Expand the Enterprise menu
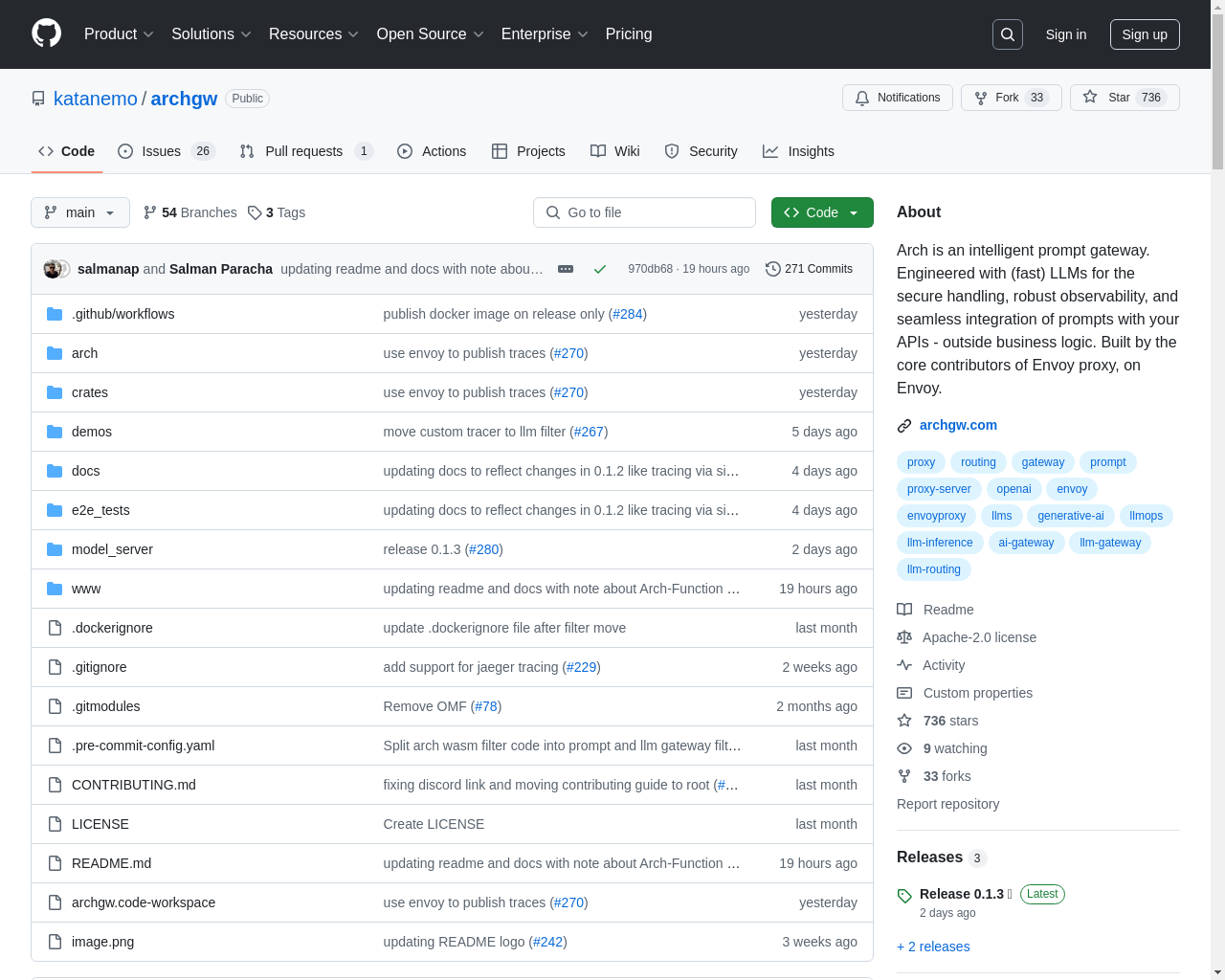 [545, 34]
